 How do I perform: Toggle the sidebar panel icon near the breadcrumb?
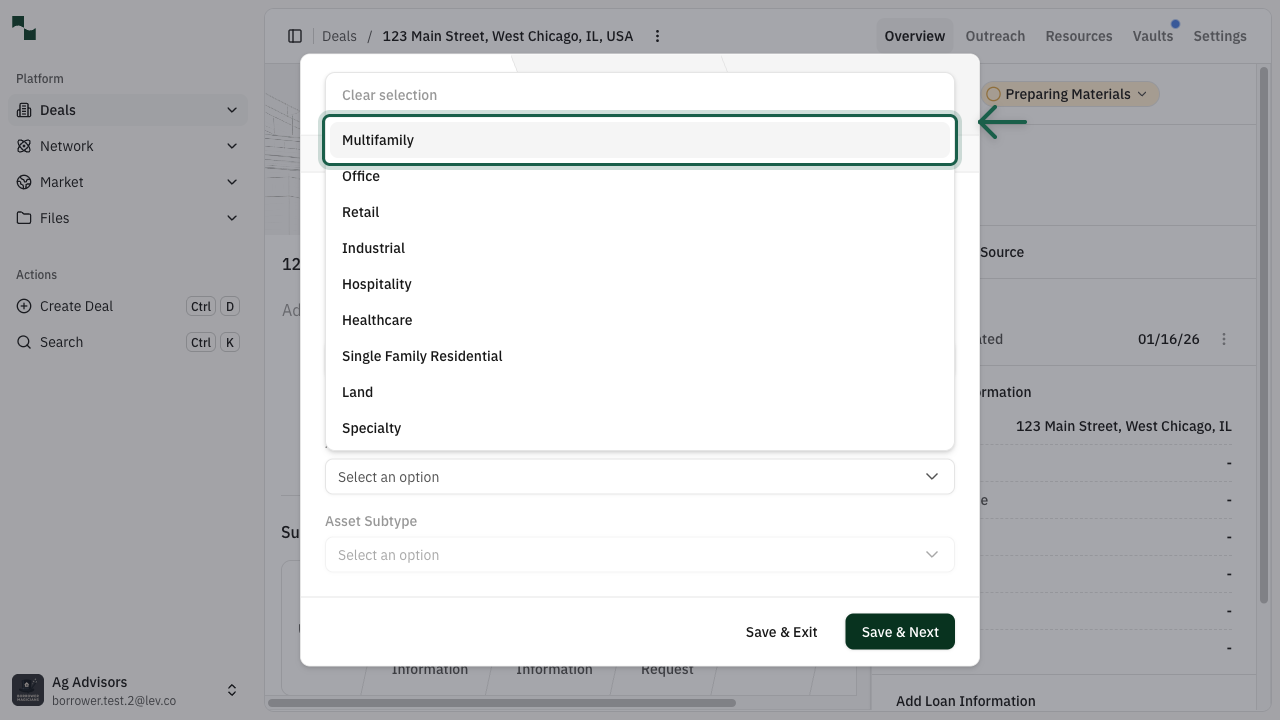tap(294, 35)
